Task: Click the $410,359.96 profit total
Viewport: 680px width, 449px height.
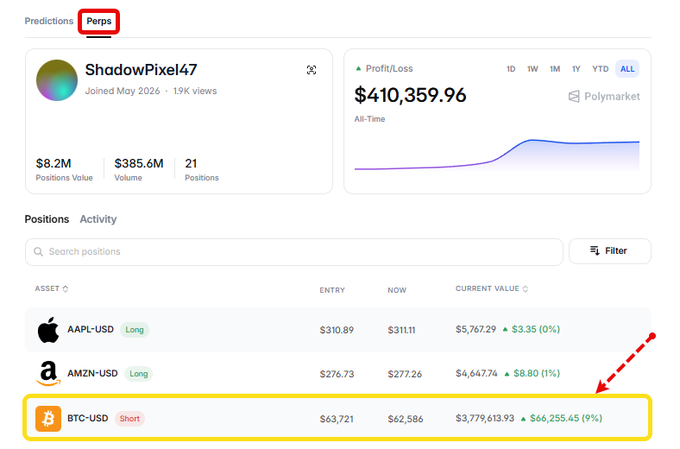Action: 410,95
